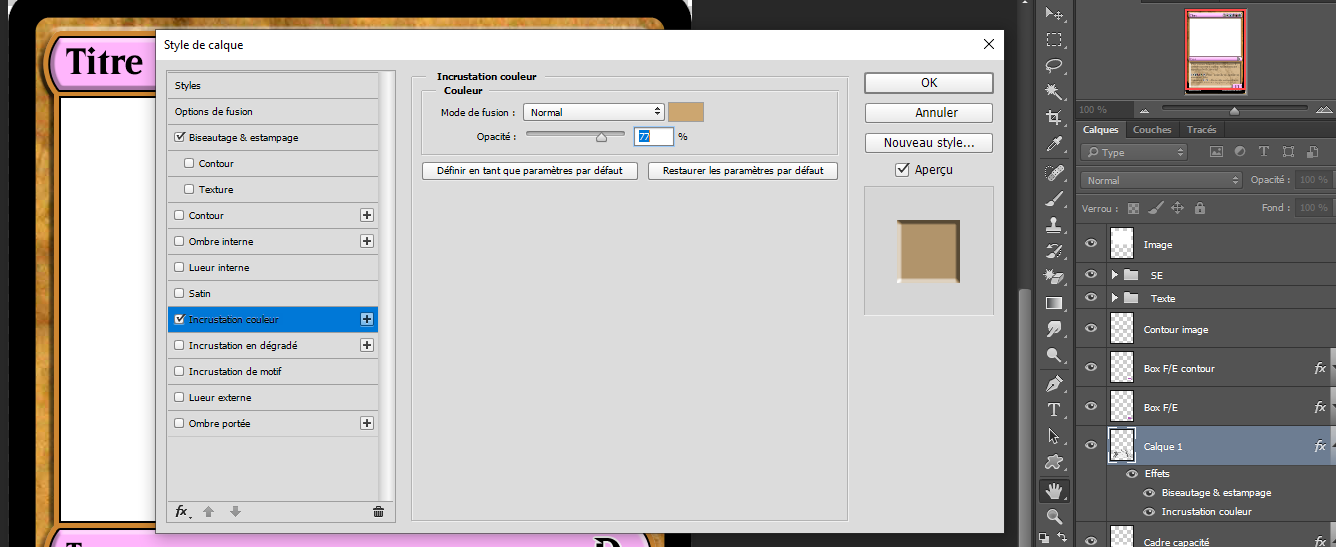The image size is (1336, 547).
Task: Enable the Texture sub-option checkbox
Action: coord(190,189)
